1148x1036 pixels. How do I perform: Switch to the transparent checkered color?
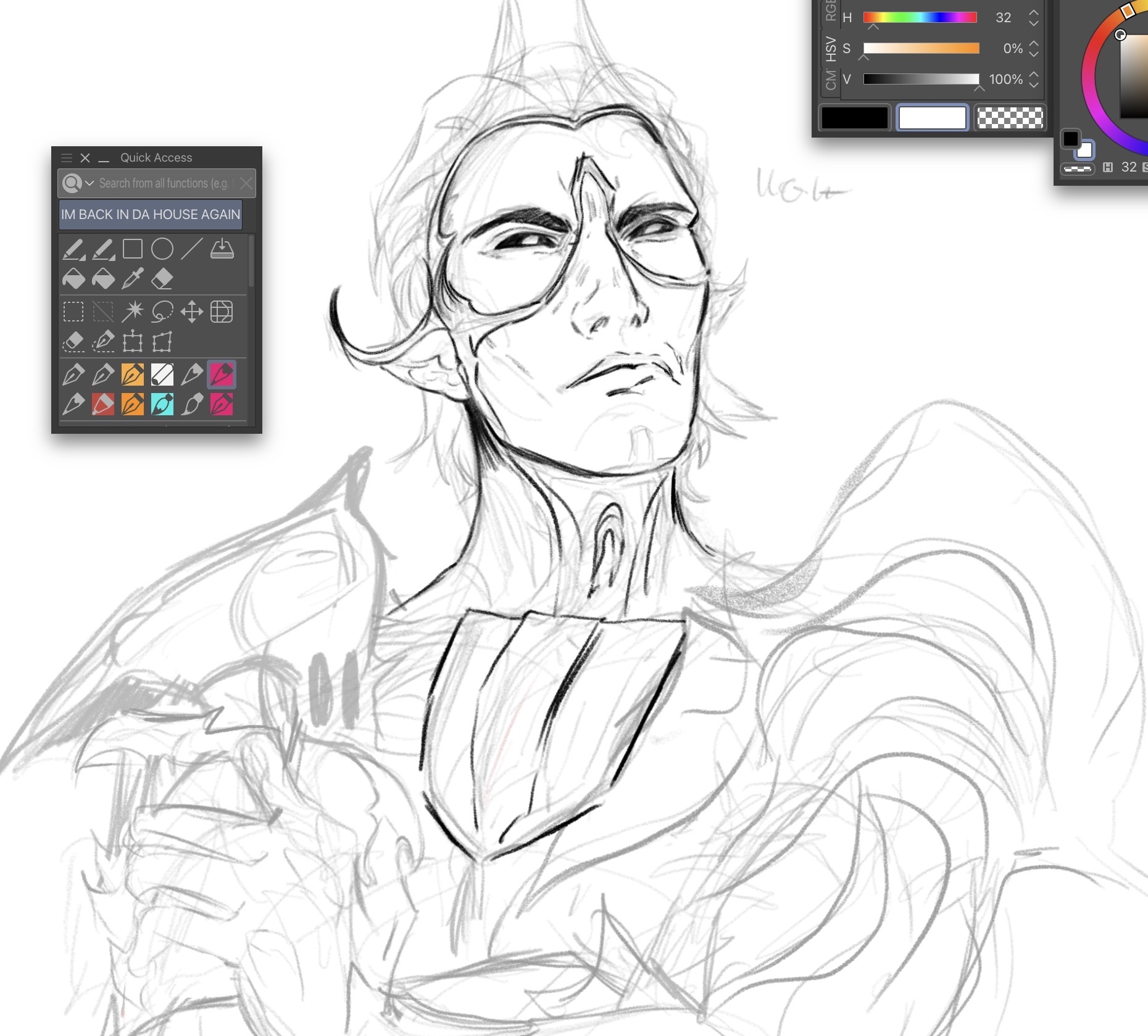1010,118
